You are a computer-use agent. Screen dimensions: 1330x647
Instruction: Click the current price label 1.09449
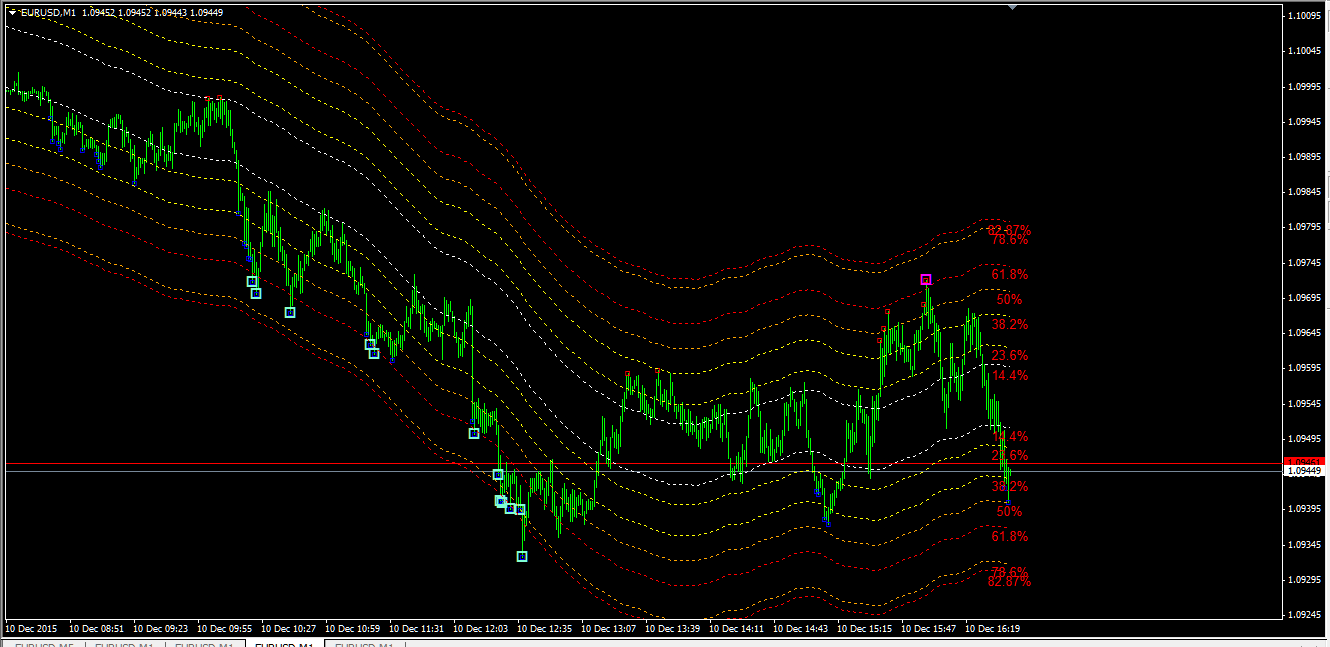point(1303,470)
